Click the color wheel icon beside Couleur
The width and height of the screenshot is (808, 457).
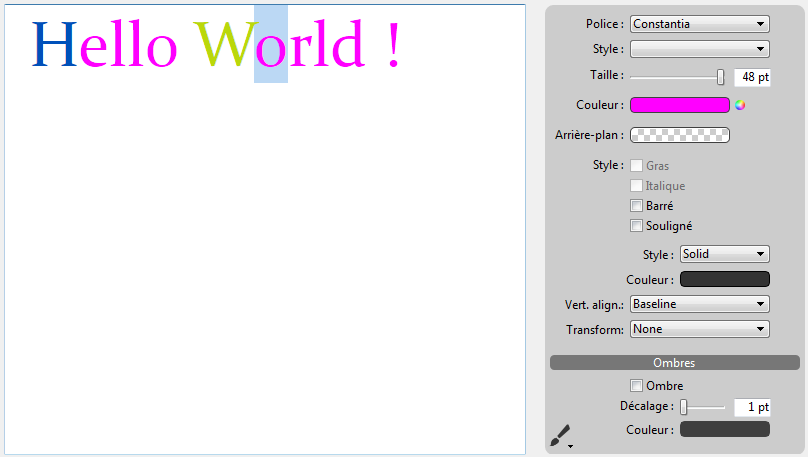740,105
